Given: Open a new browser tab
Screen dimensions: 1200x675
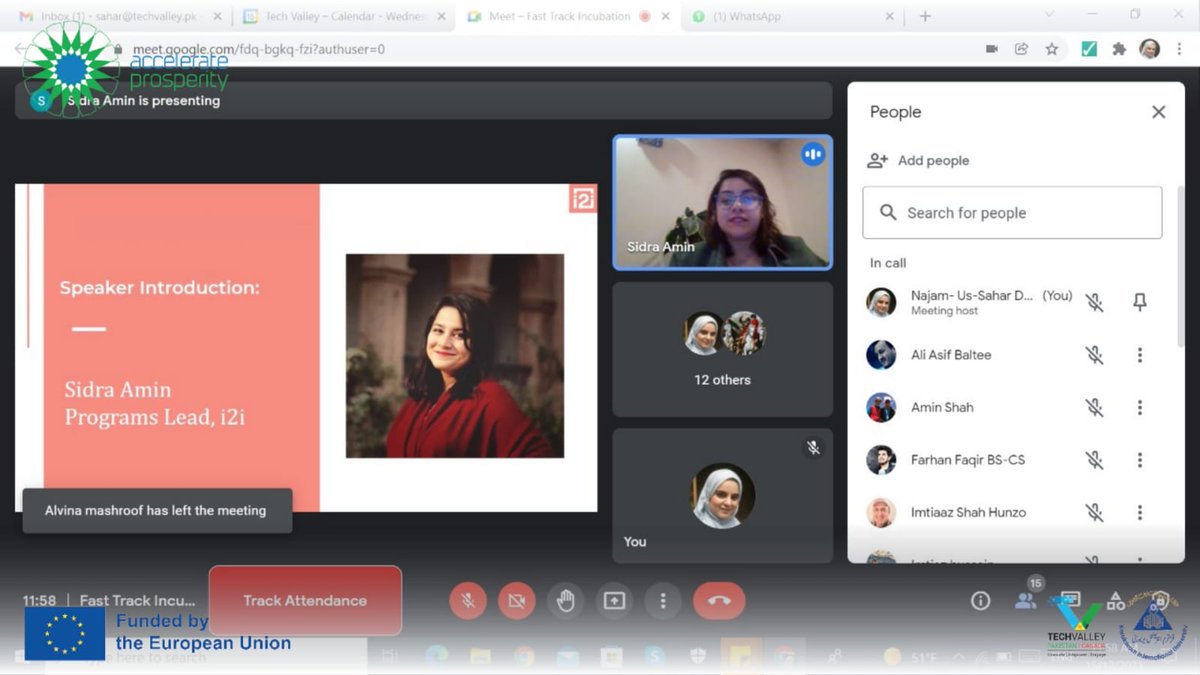Looking at the screenshot, I should point(925,16).
